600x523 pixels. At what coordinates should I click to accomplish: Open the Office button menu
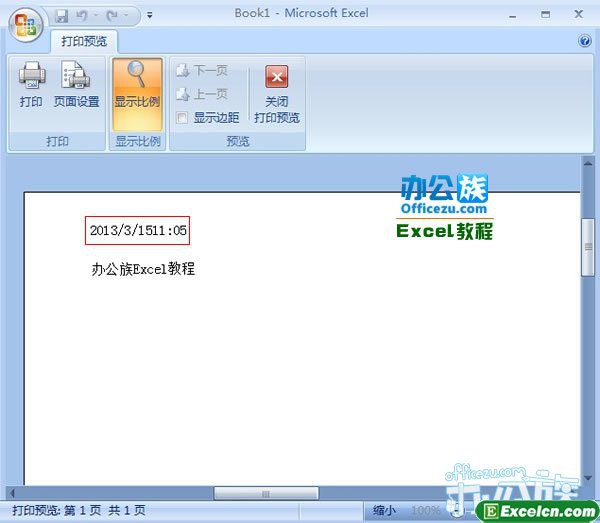(x=26, y=25)
